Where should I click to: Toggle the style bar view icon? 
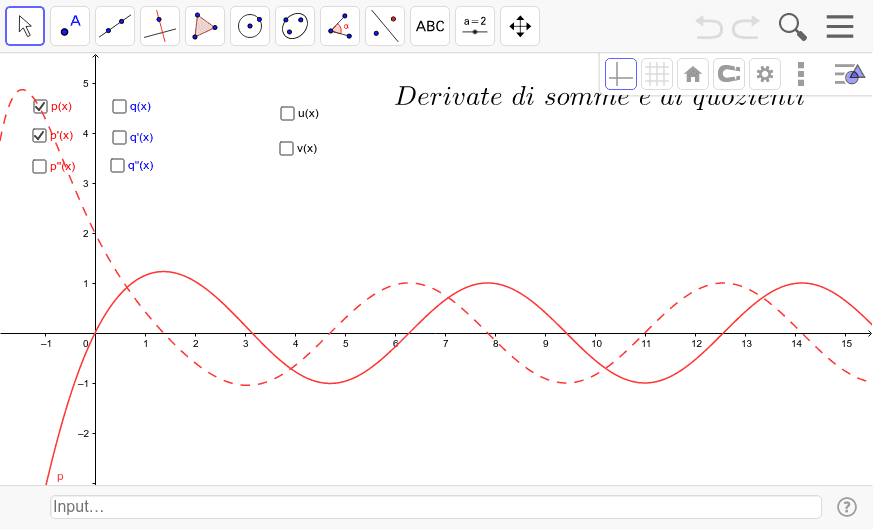[x=849, y=74]
